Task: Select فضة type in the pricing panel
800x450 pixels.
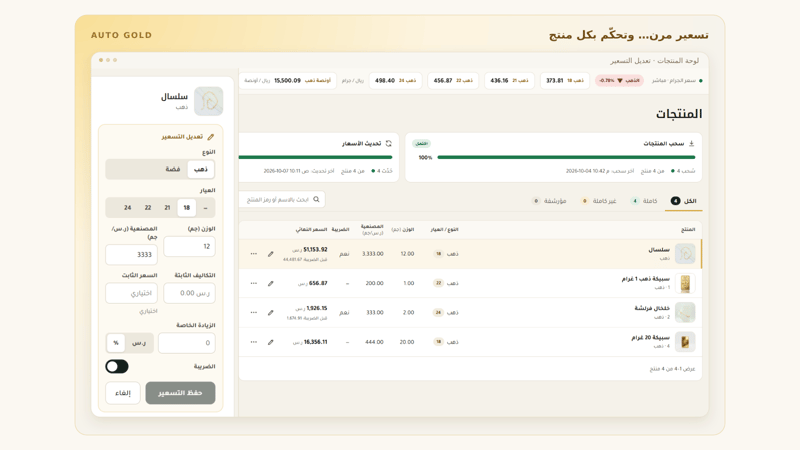Action: tap(172, 169)
